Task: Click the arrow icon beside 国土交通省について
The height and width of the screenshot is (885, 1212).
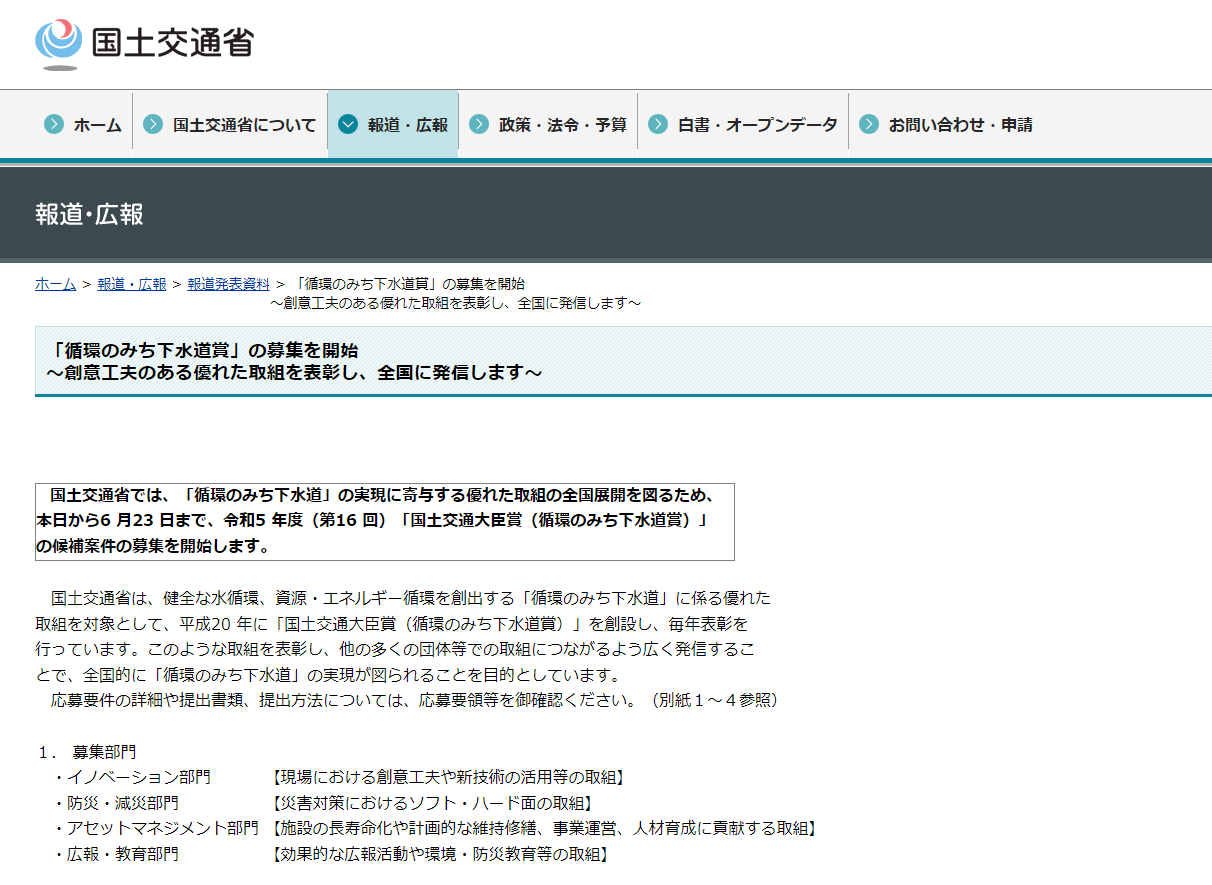Action: click(x=153, y=125)
